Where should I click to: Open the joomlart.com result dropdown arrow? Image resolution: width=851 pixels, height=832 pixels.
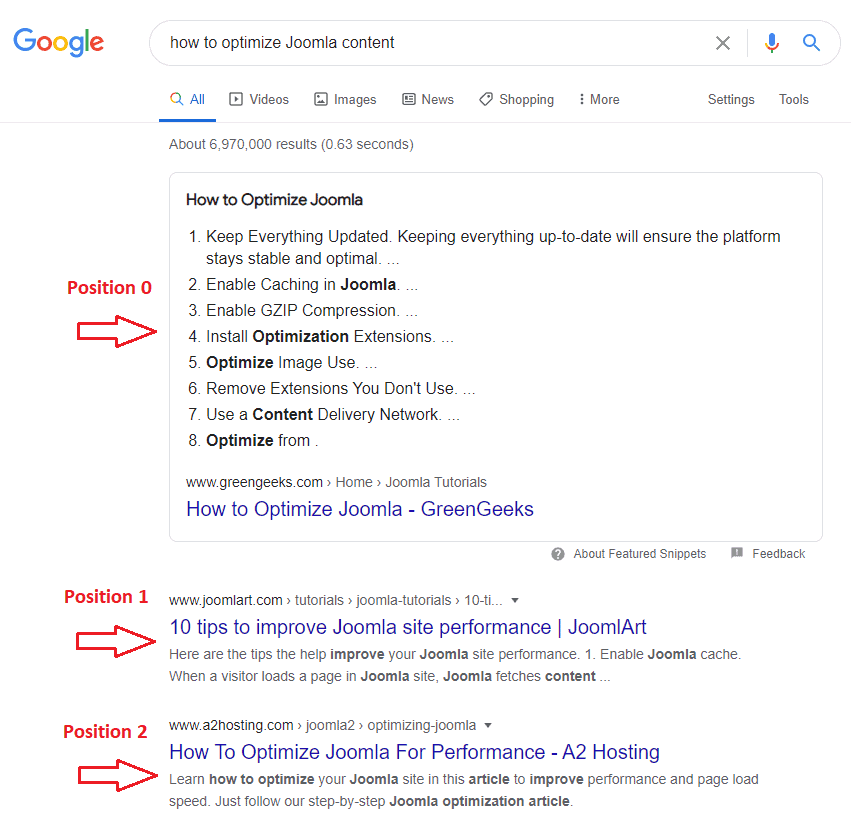[x=515, y=600]
